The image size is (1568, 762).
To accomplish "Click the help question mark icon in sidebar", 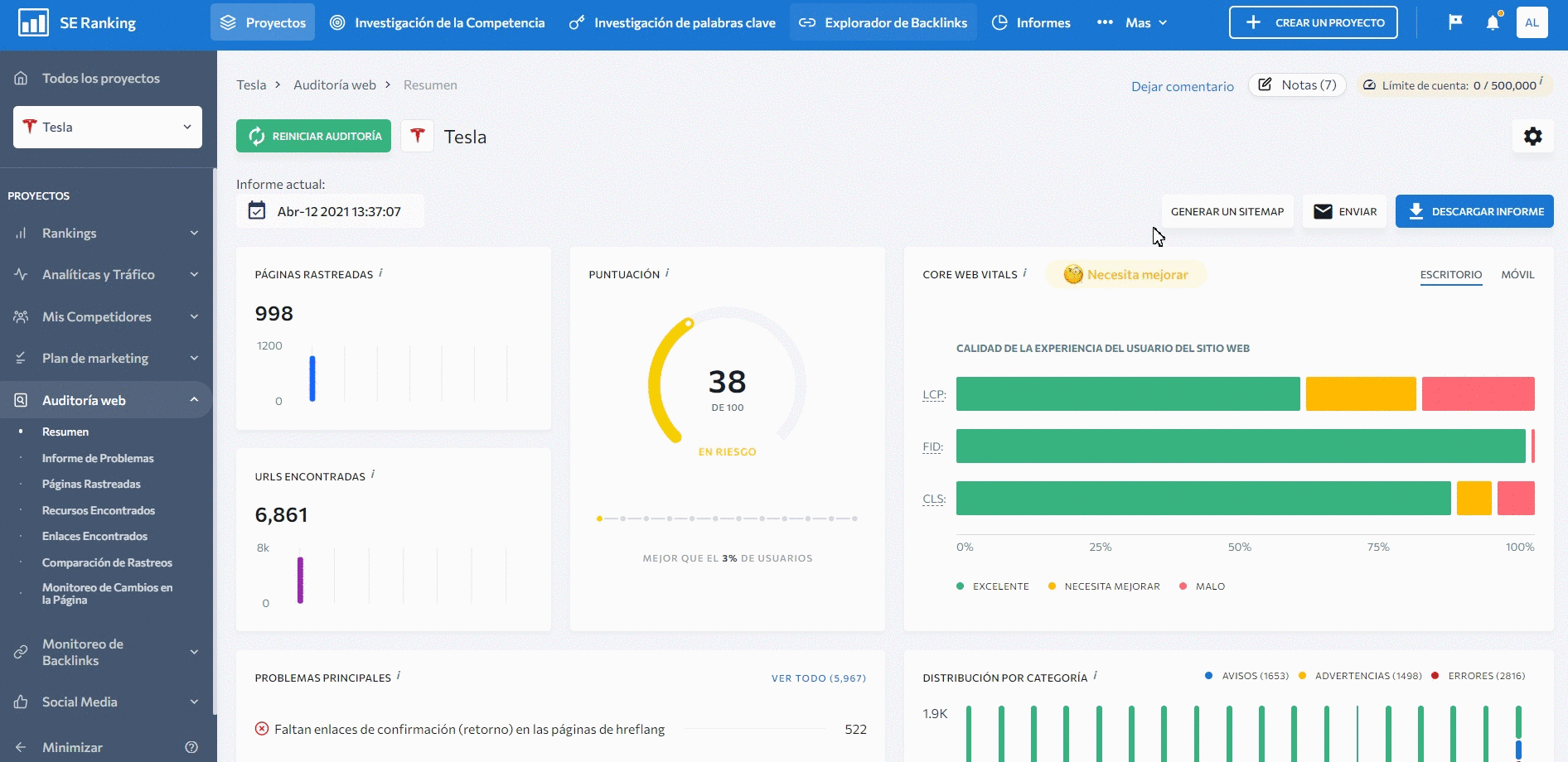I will [191, 747].
